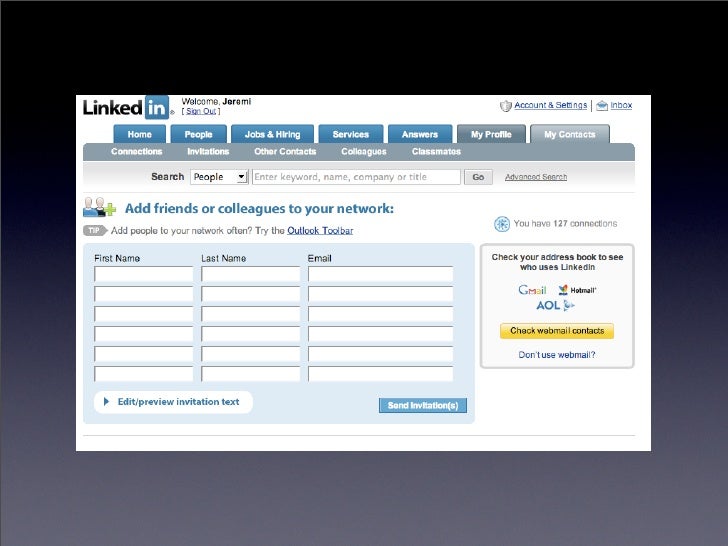This screenshot has width=728, height=546.
Task: Click the Account & Settings shield icon
Action: tap(506, 106)
